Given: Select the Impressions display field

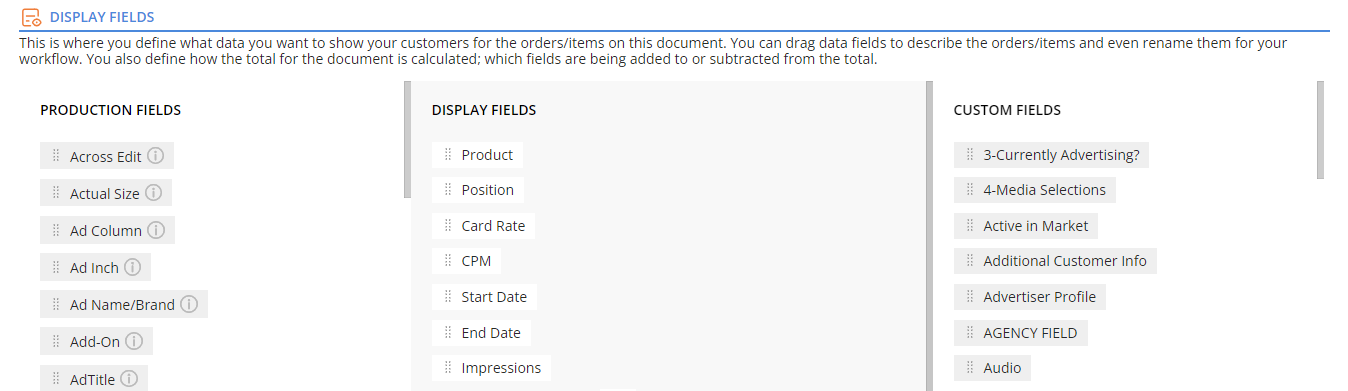Looking at the screenshot, I should pyautogui.click(x=492, y=368).
